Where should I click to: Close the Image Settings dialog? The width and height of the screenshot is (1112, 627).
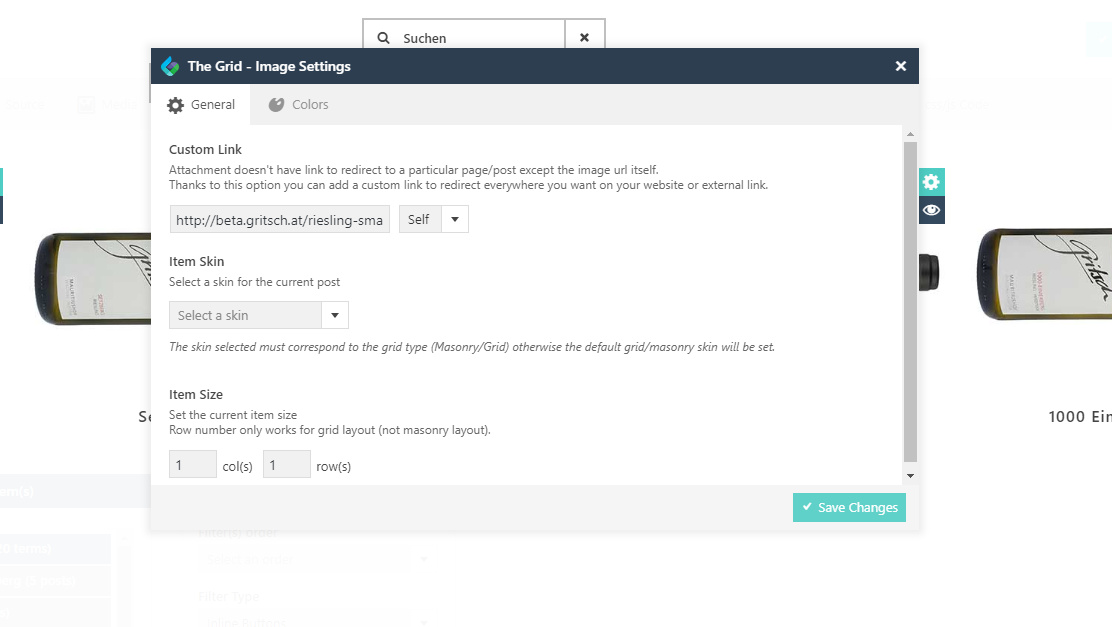[901, 66]
